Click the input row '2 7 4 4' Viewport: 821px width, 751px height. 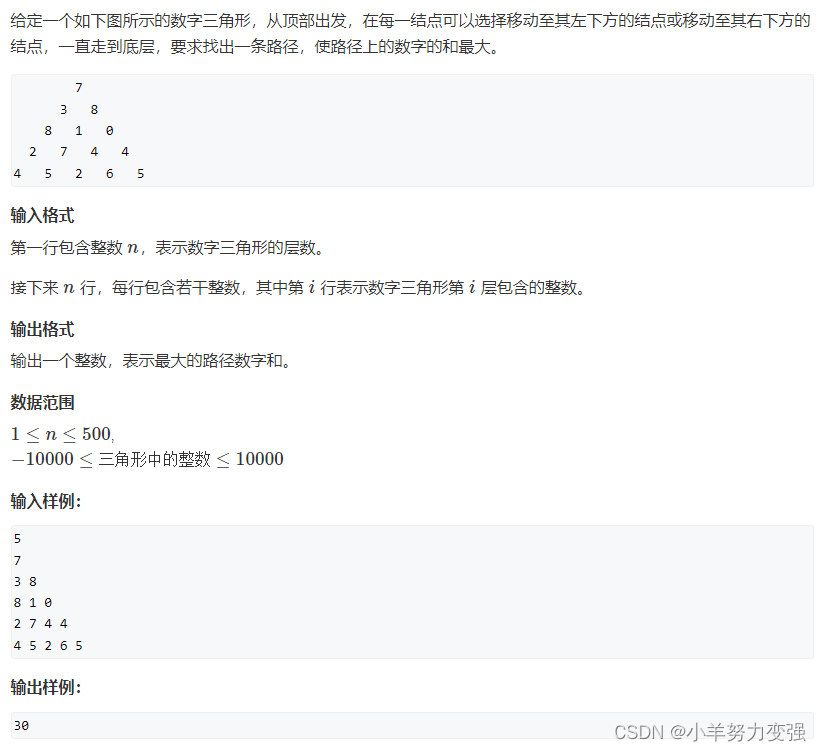point(40,623)
